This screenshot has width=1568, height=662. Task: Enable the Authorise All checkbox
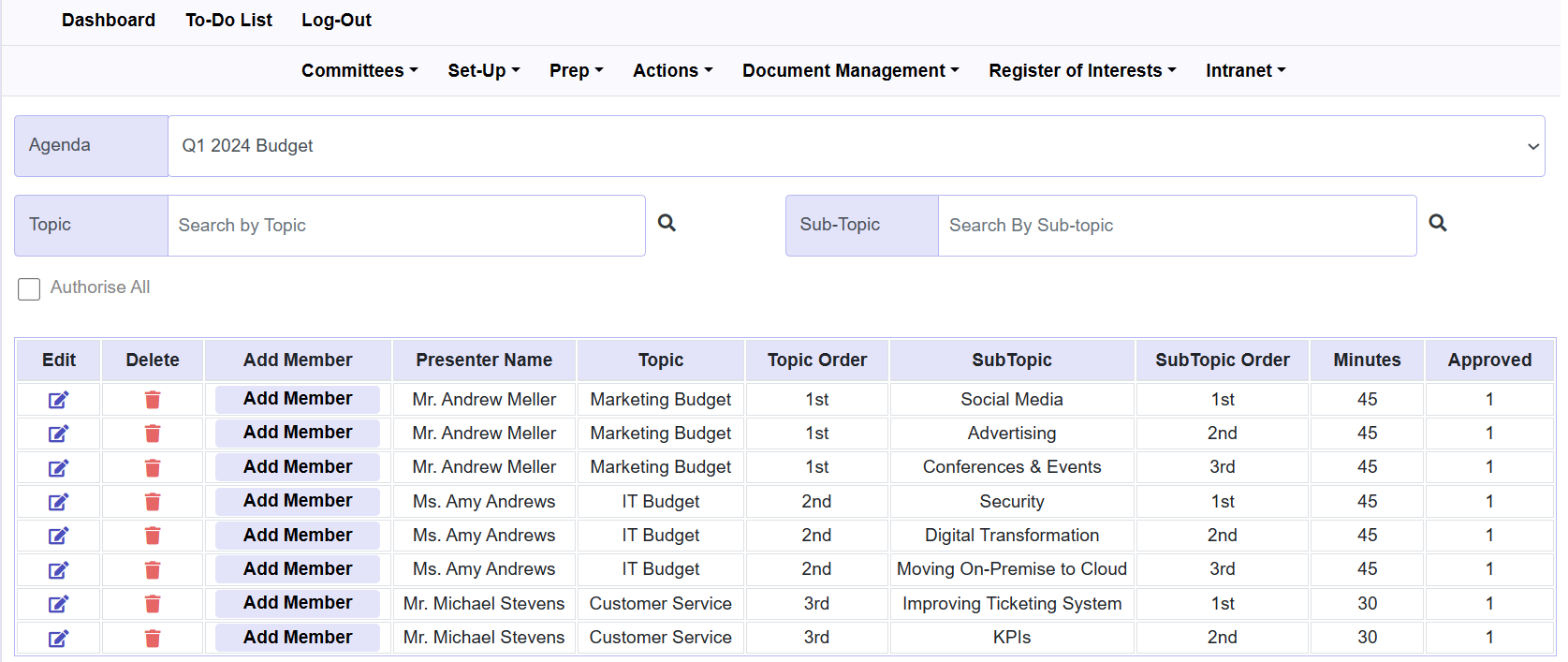(x=29, y=288)
